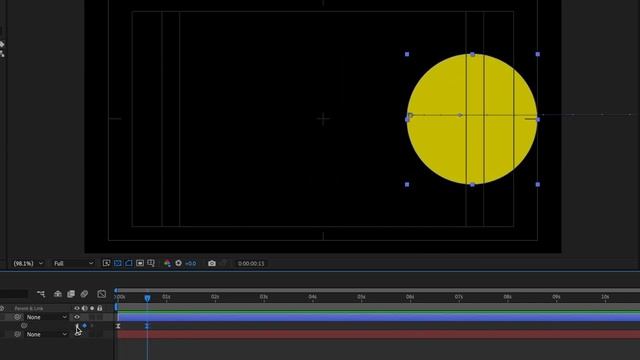Toggle the blue highlighted viewer icon beside Fast Previews
This screenshot has height=360, width=640.
click(x=118, y=263)
